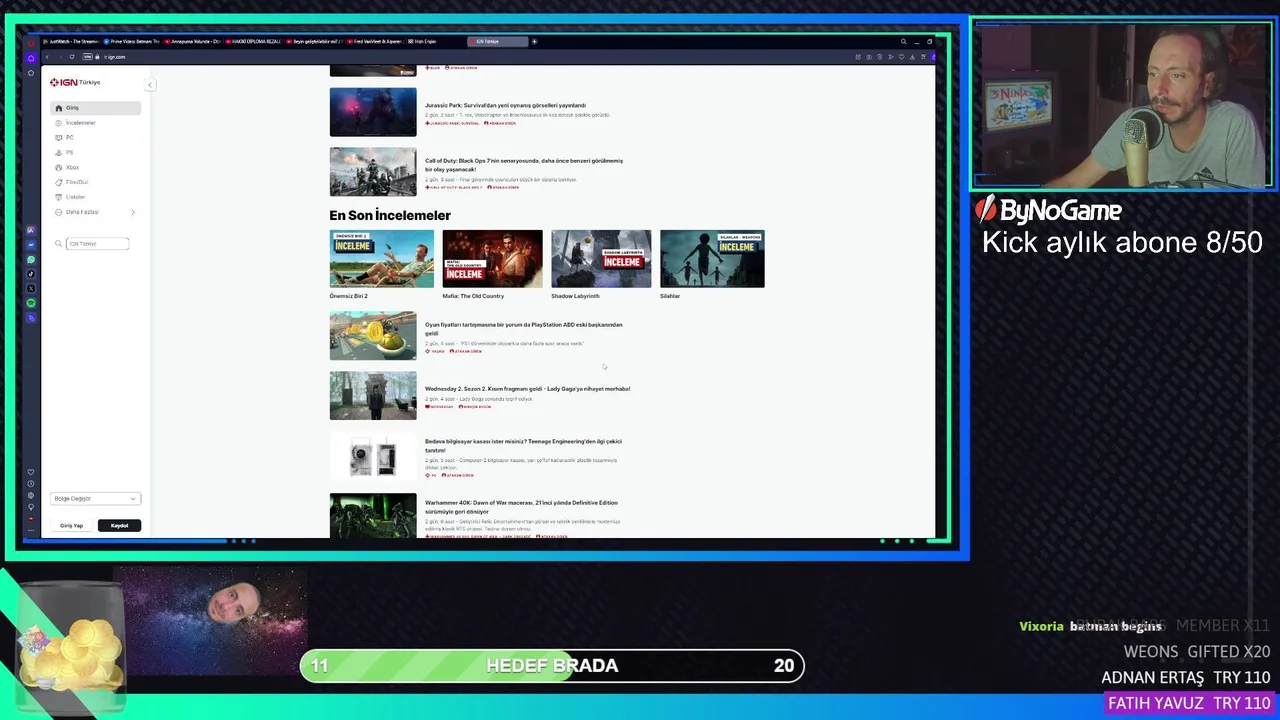Open X (Twitter) in Opera sidebar
The image size is (1280, 720).
point(31,288)
